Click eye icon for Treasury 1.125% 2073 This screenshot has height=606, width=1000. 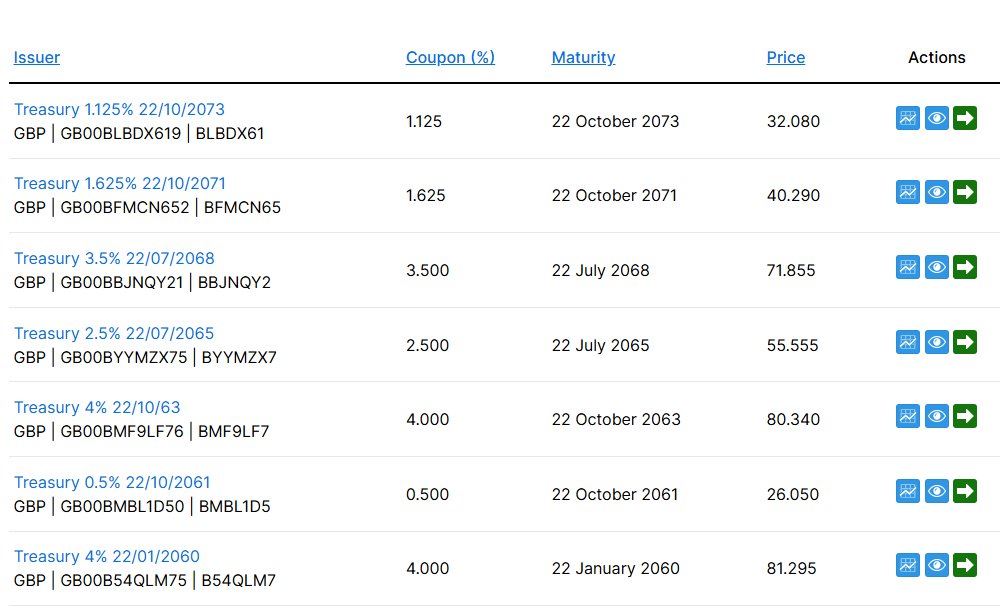tap(936, 118)
